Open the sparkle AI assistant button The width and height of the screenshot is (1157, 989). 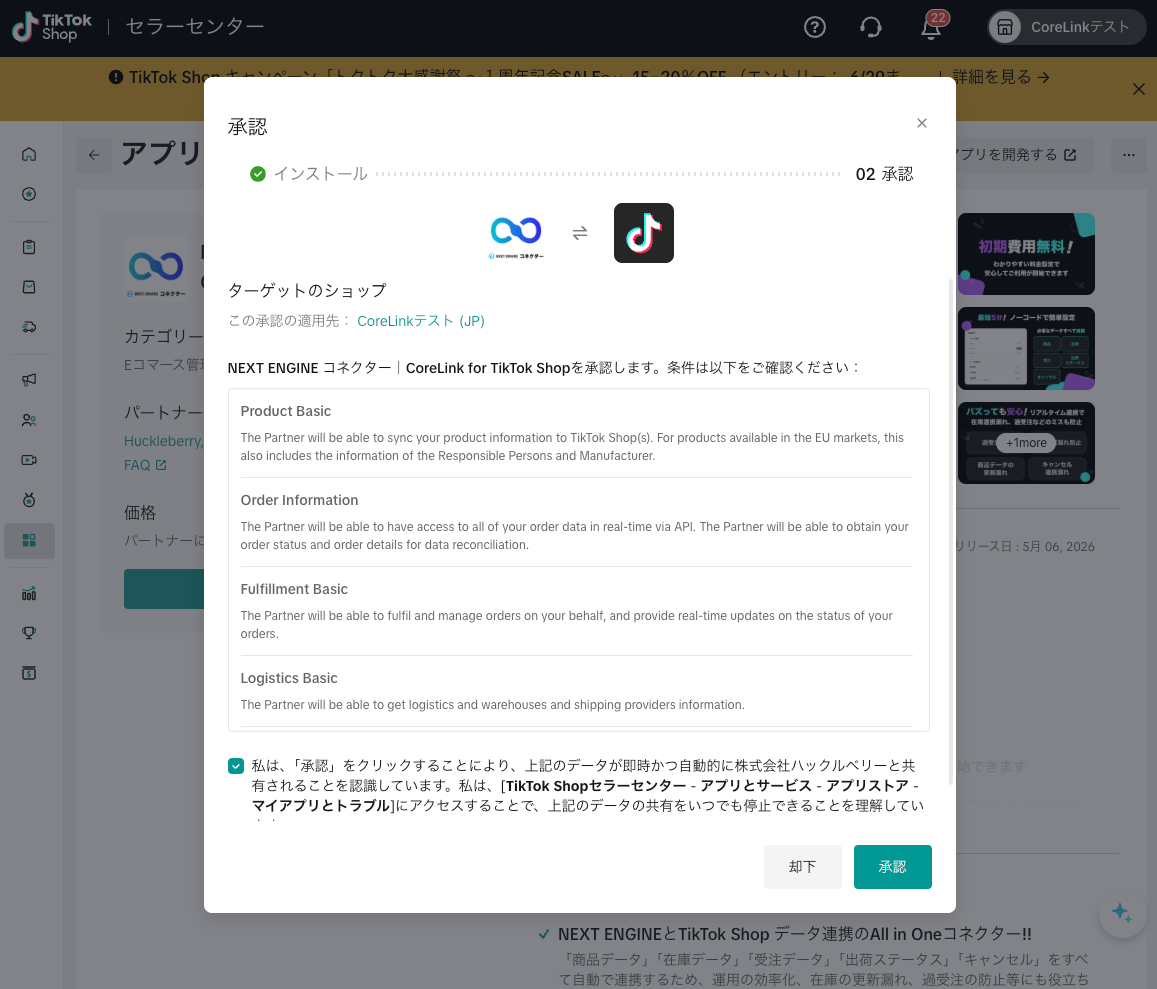pos(1122,914)
